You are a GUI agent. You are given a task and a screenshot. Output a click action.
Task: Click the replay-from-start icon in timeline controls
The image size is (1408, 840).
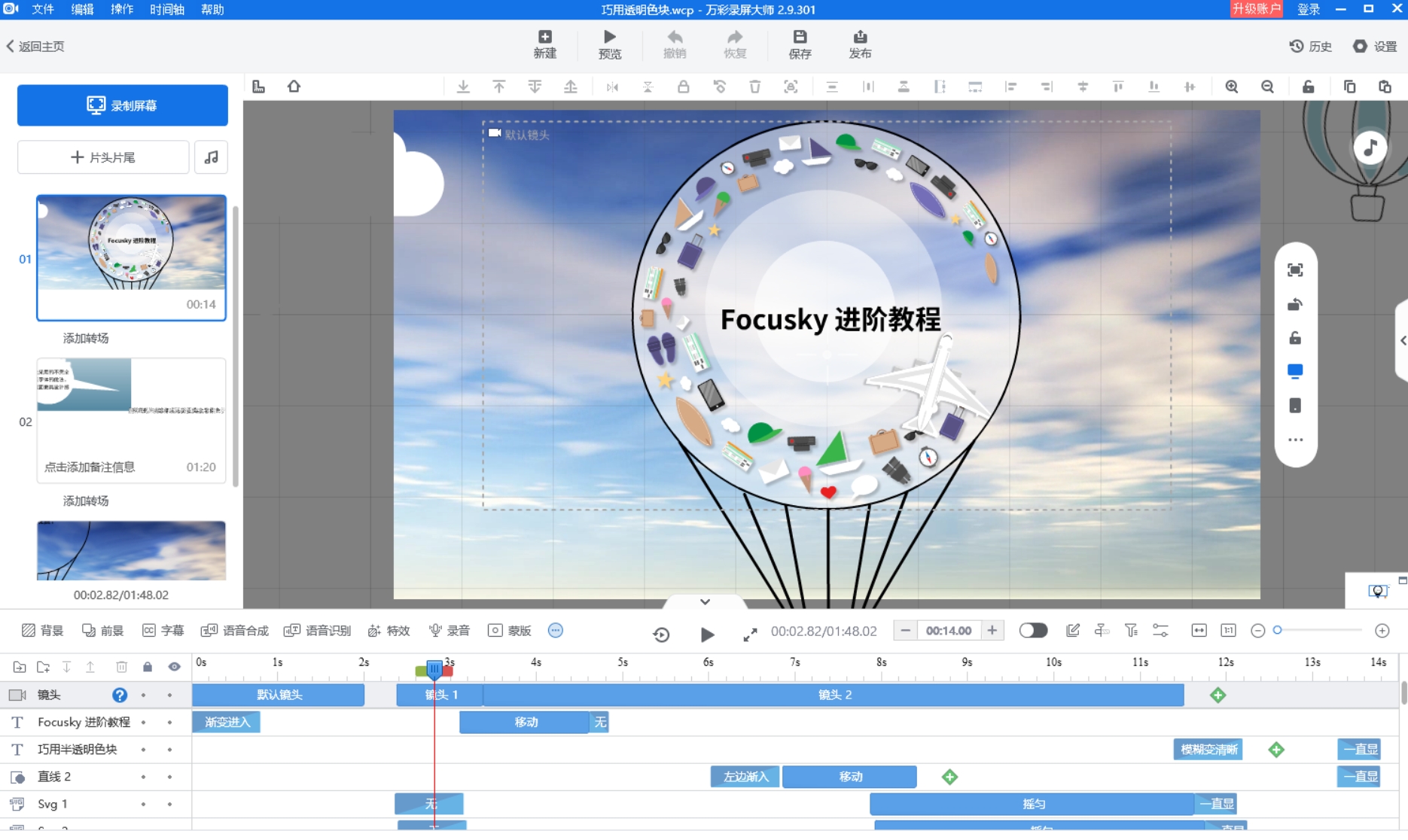661,635
